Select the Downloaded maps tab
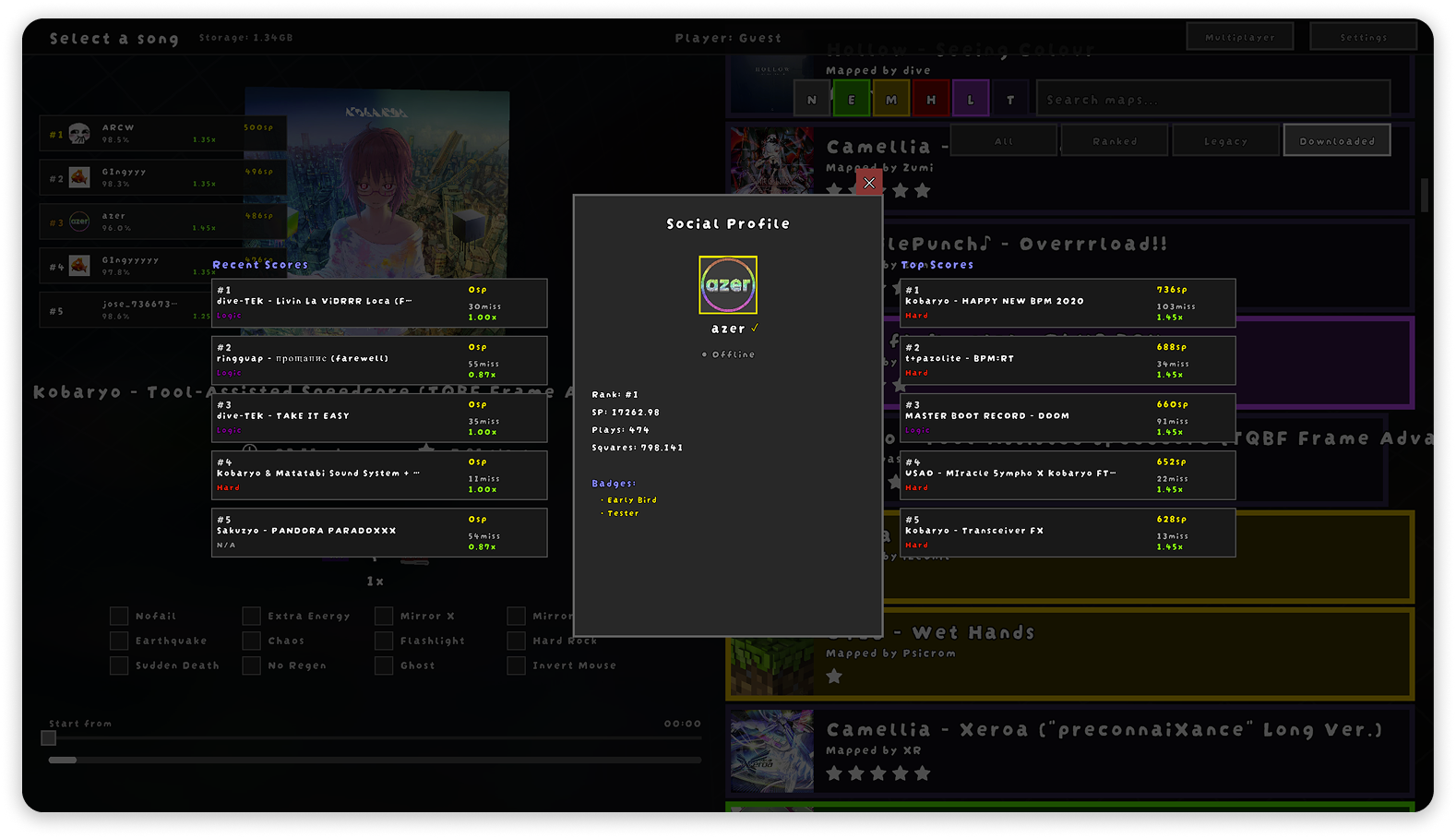This screenshot has width=1456, height=839. coord(1337,140)
